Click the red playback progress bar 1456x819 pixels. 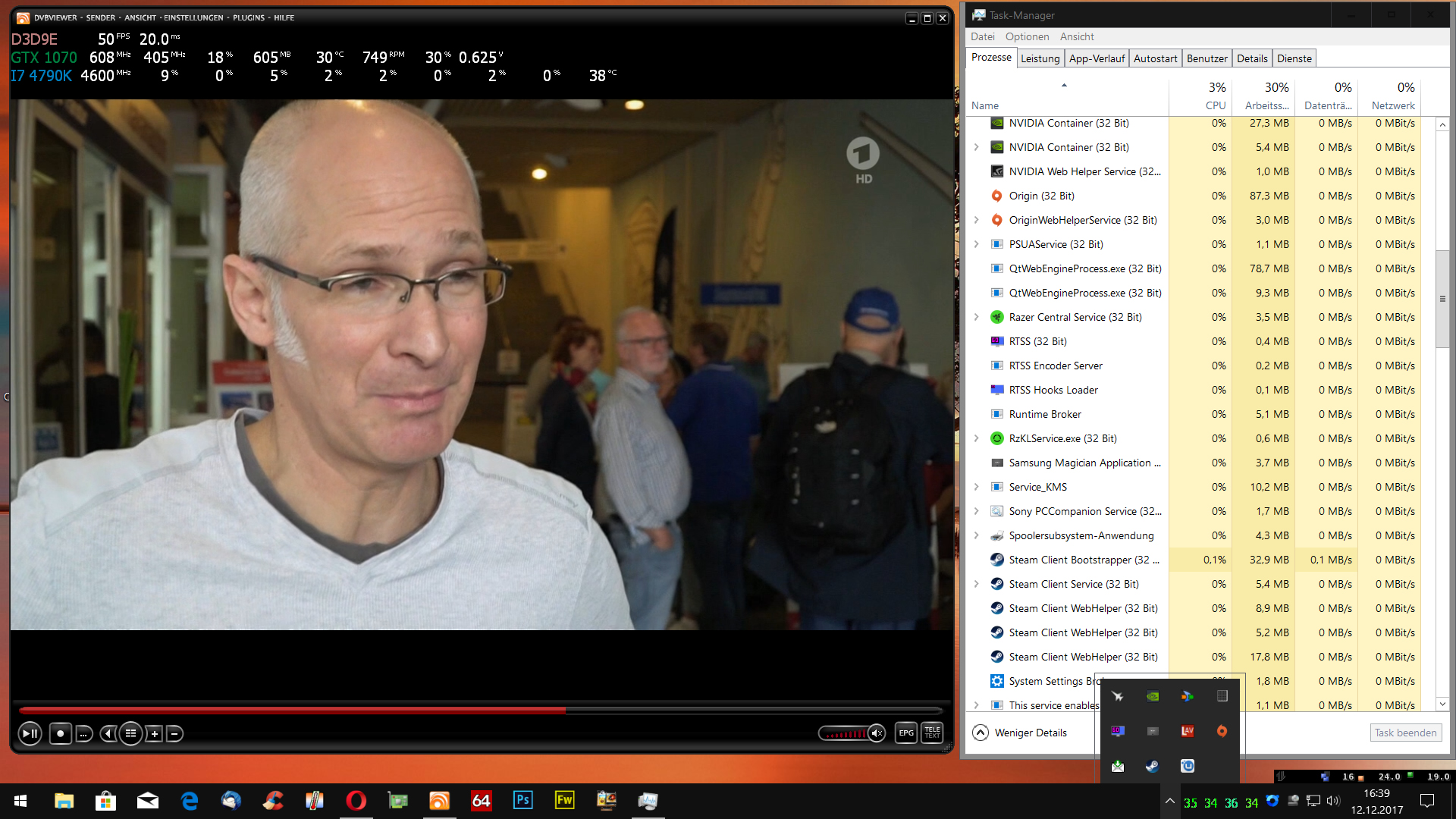(x=292, y=711)
